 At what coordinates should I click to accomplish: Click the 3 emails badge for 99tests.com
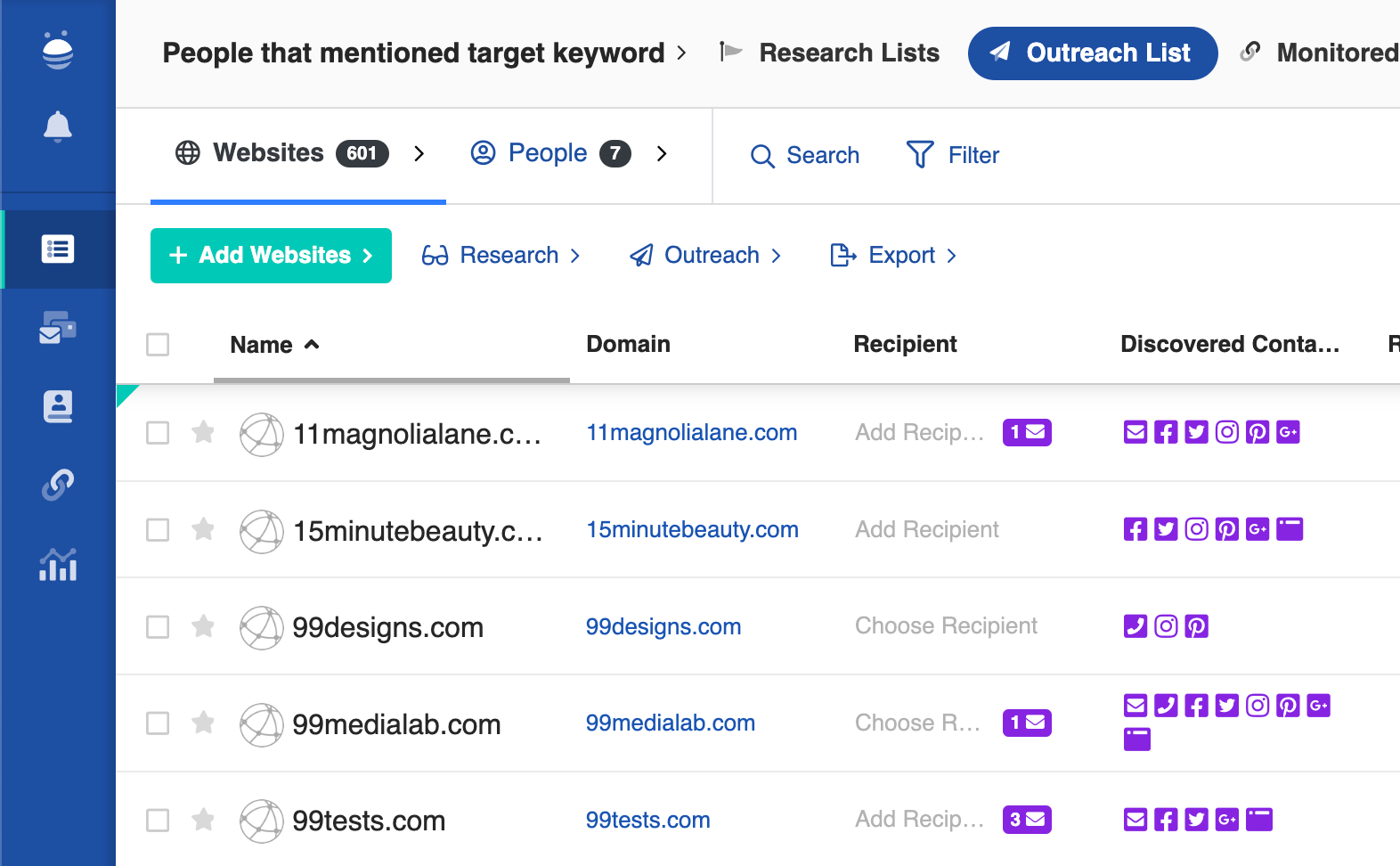[x=1027, y=820]
